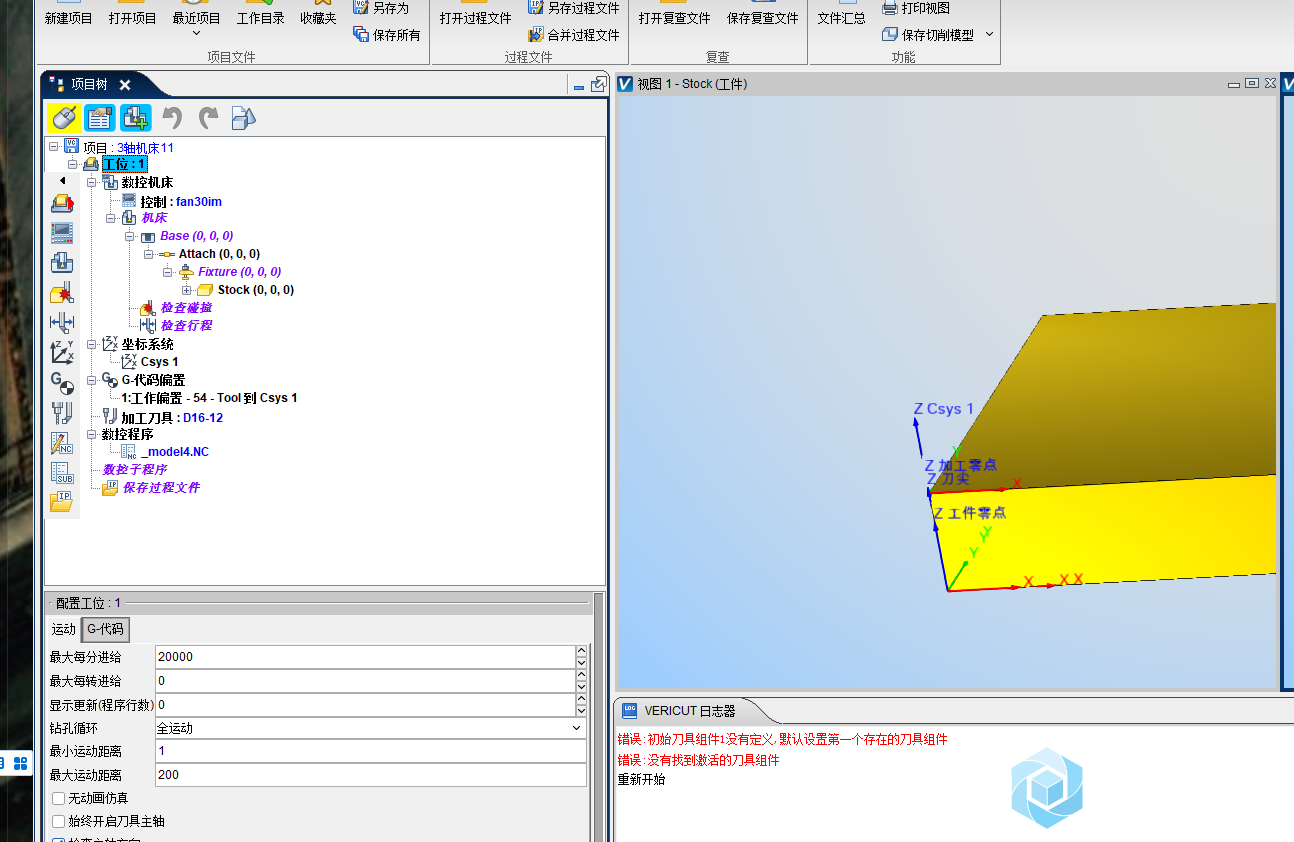Click the collision check icon in the sidebar
Screen dimensions: 1294x842
click(x=62, y=293)
